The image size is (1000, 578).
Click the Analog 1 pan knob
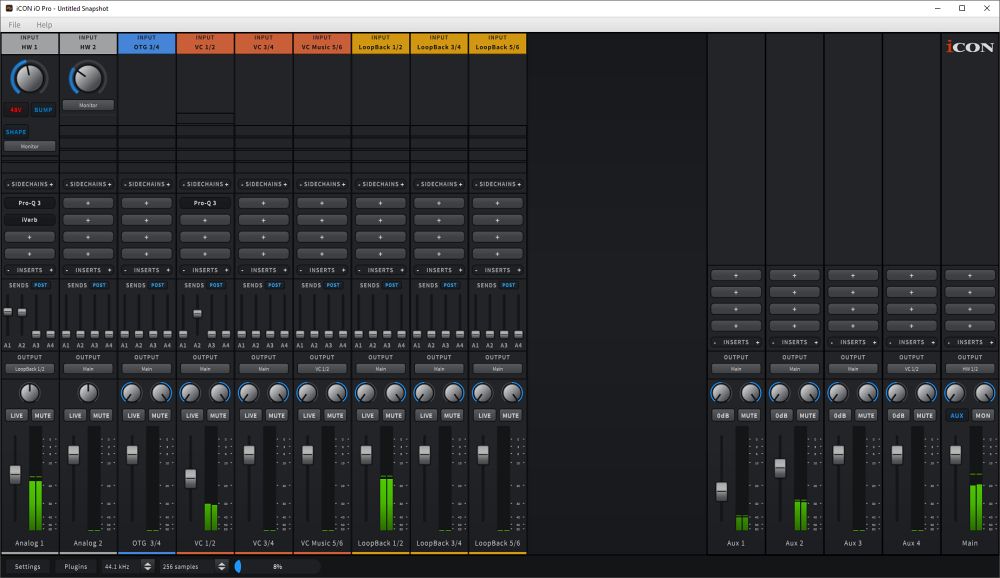point(29,393)
